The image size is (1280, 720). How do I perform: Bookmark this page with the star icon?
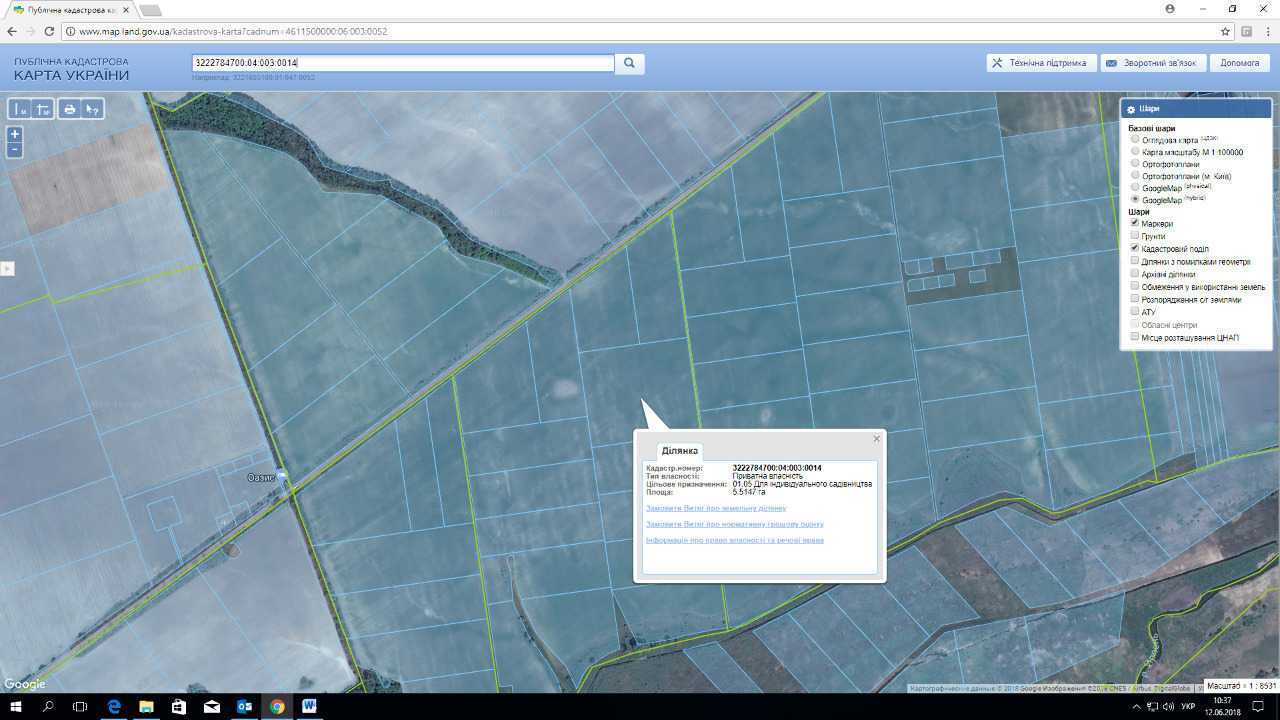pos(1225,31)
